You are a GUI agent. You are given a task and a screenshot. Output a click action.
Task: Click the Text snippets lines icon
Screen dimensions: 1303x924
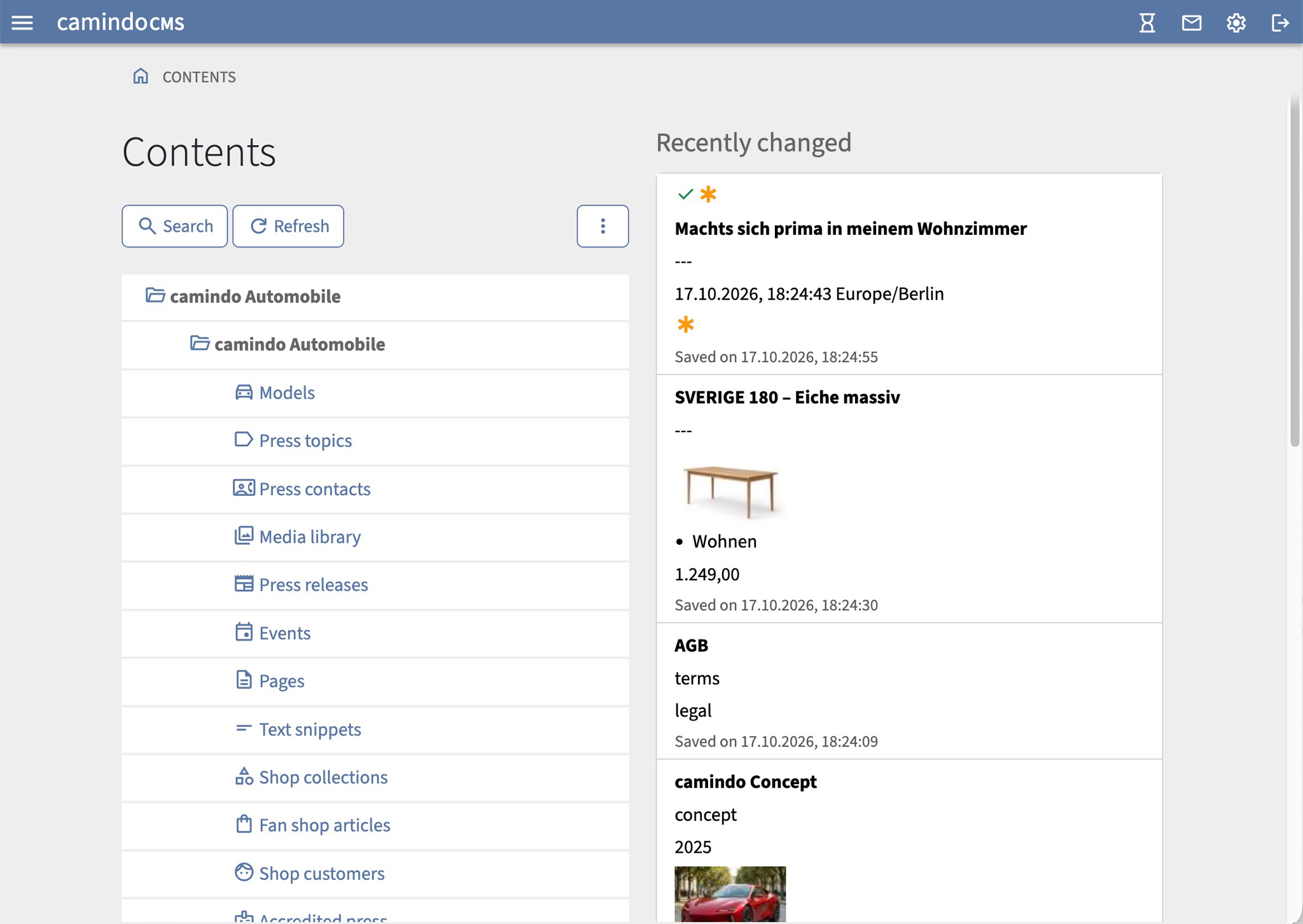tap(244, 728)
